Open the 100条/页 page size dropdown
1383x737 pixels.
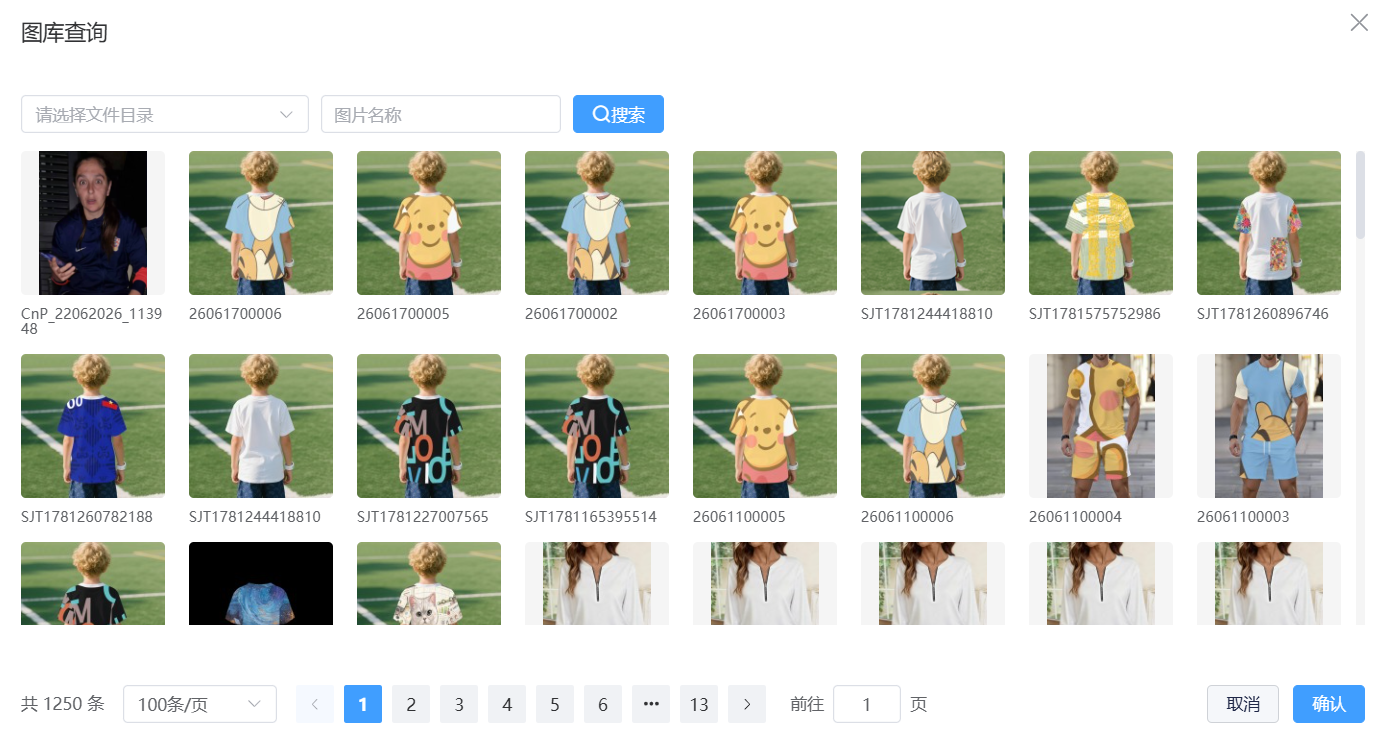(x=200, y=704)
